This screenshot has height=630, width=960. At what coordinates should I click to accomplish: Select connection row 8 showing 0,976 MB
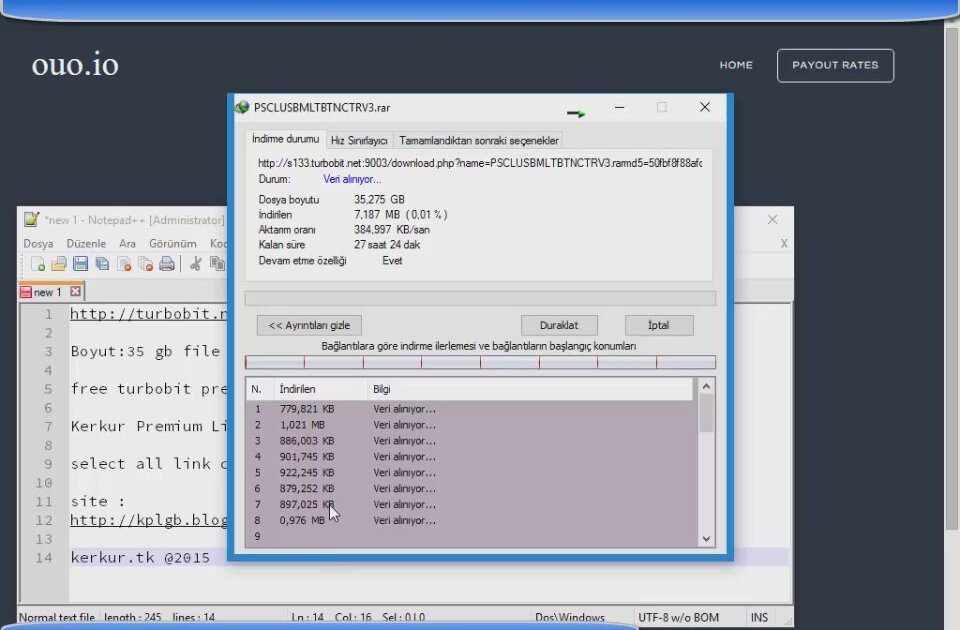click(x=471, y=520)
